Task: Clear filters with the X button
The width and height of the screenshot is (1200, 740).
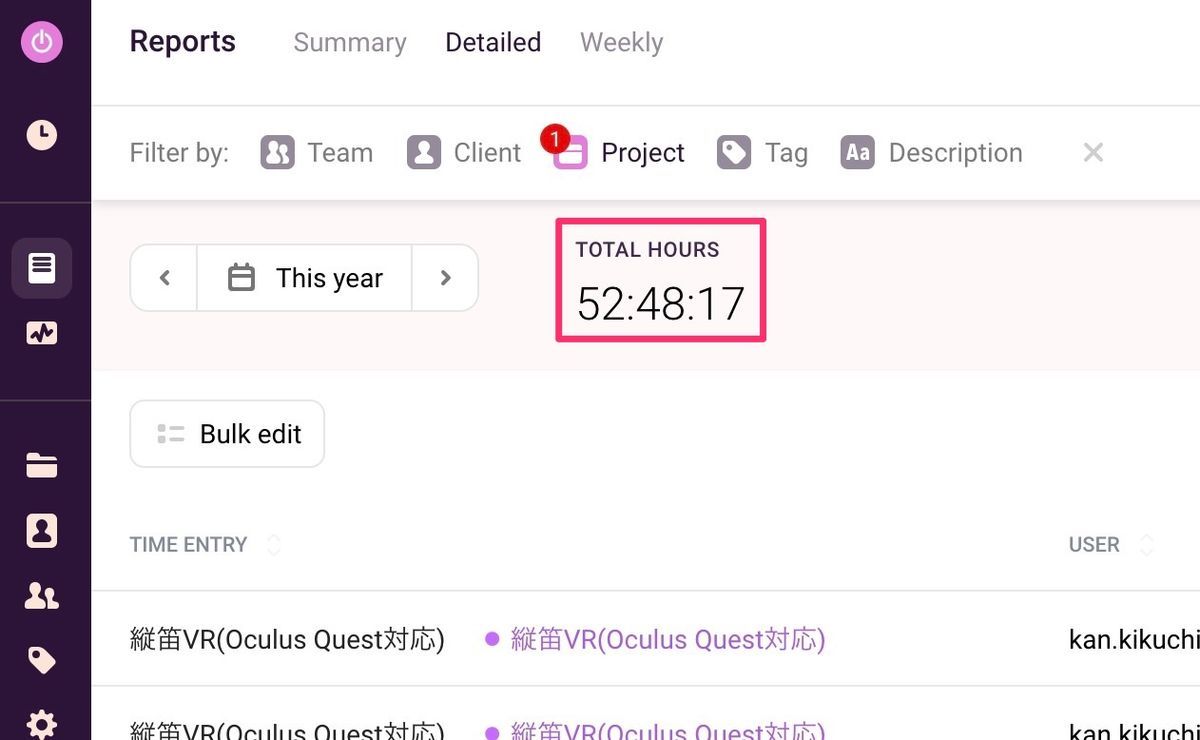Action: [1093, 153]
